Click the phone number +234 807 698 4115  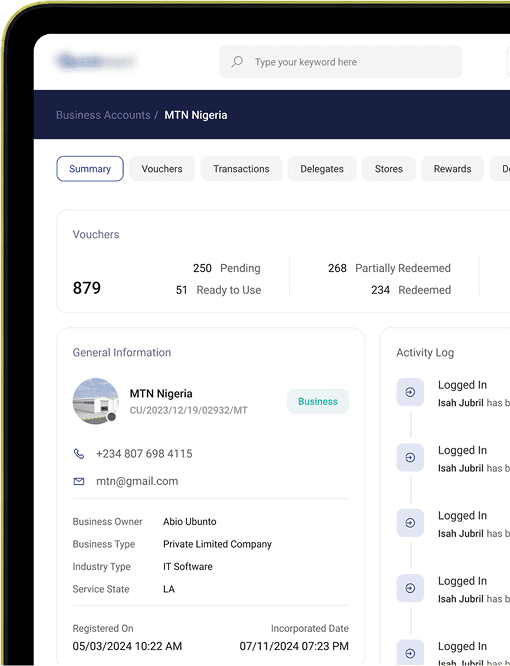pos(144,454)
